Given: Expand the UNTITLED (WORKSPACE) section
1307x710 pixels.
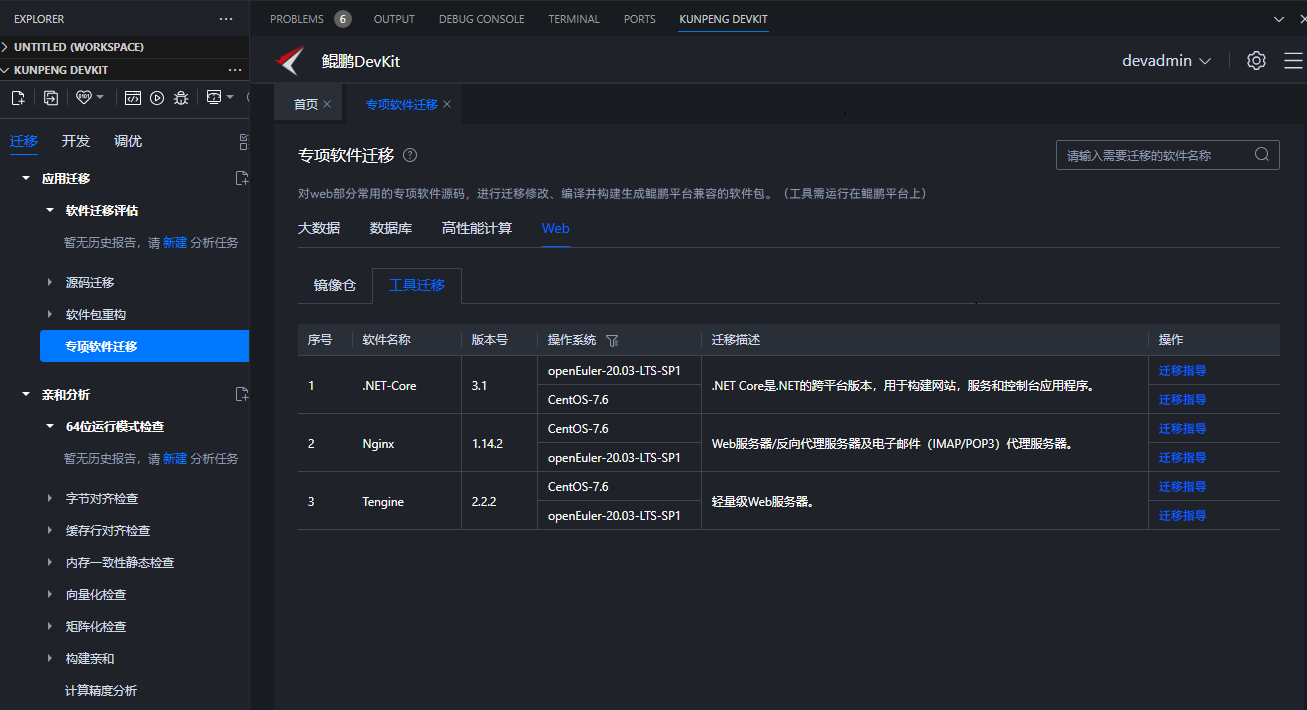Looking at the screenshot, I should pyautogui.click(x=6, y=47).
